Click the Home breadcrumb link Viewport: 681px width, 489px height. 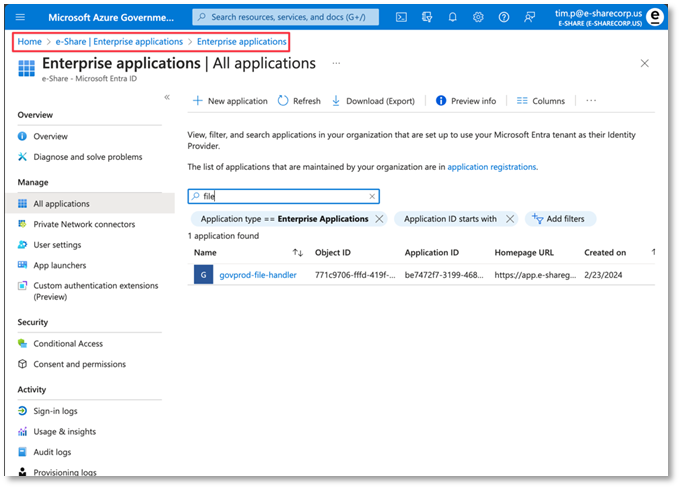(30, 42)
